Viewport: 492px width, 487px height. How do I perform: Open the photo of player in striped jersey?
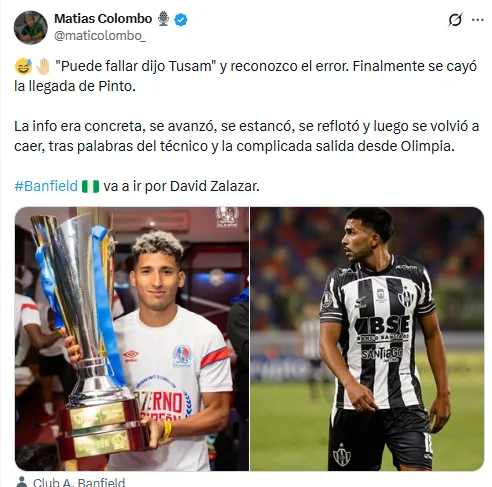click(x=367, y=339)
